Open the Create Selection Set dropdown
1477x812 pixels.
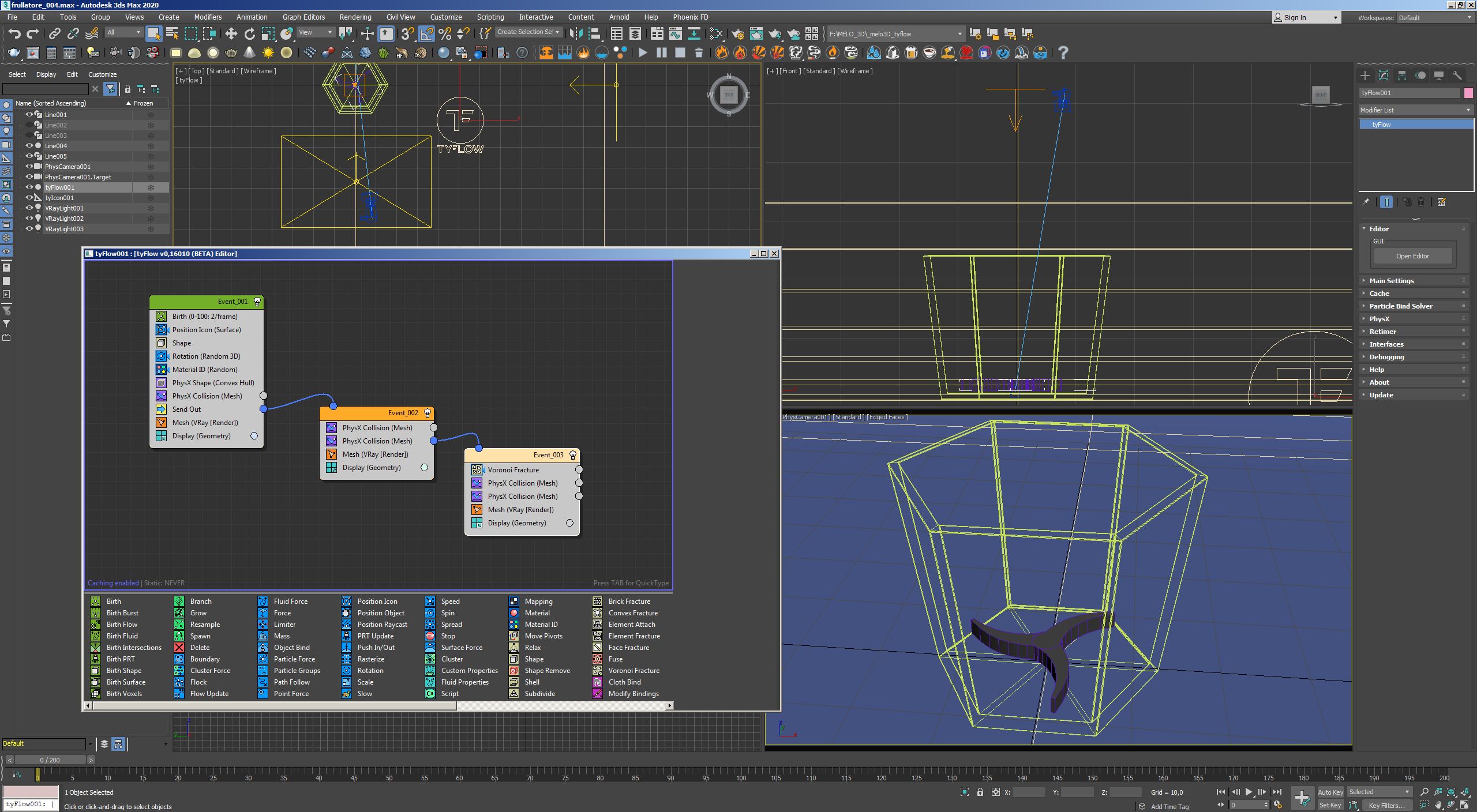point(528,32)
